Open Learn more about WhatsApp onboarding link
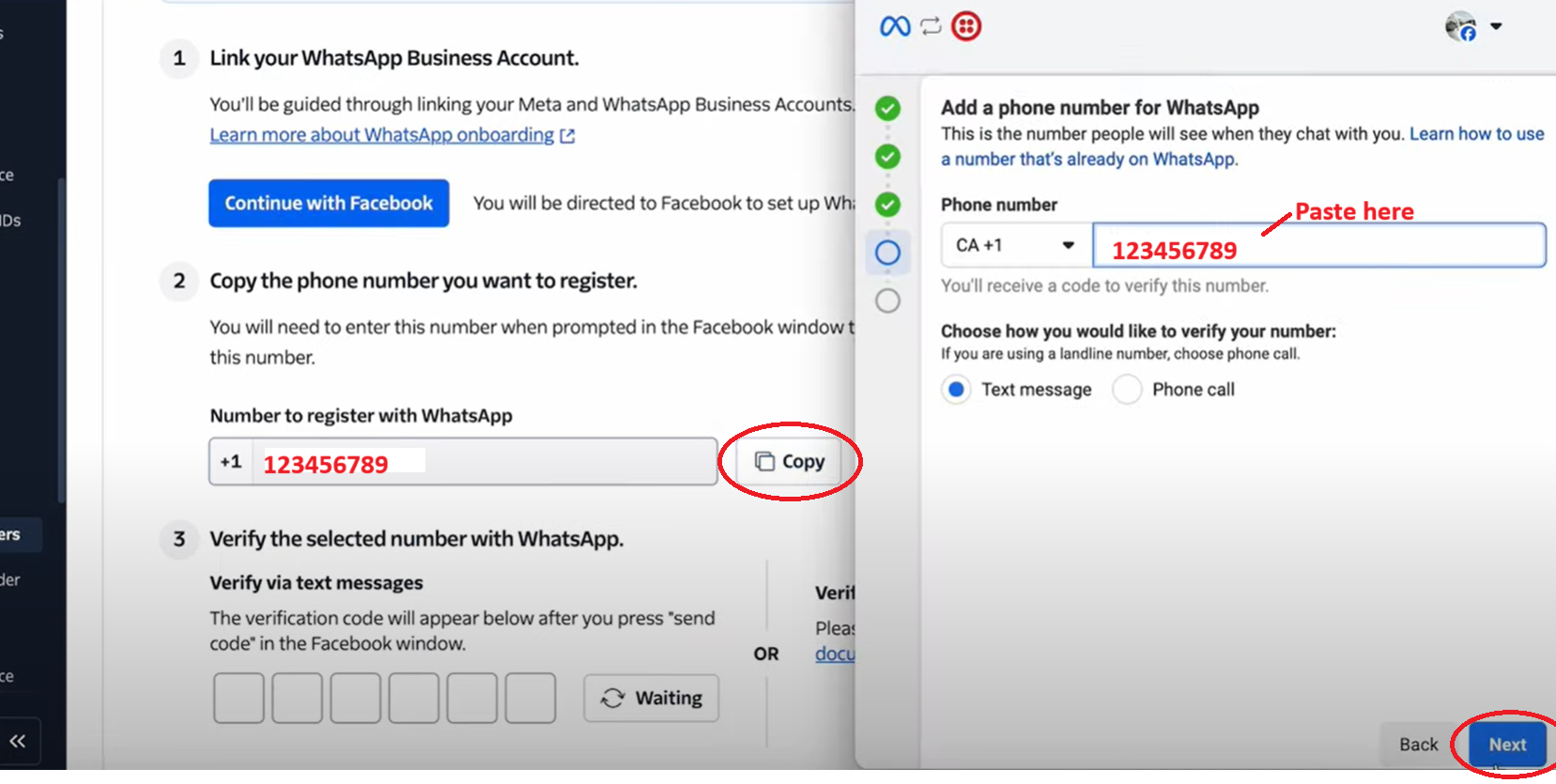 click(x=392, y=135)
